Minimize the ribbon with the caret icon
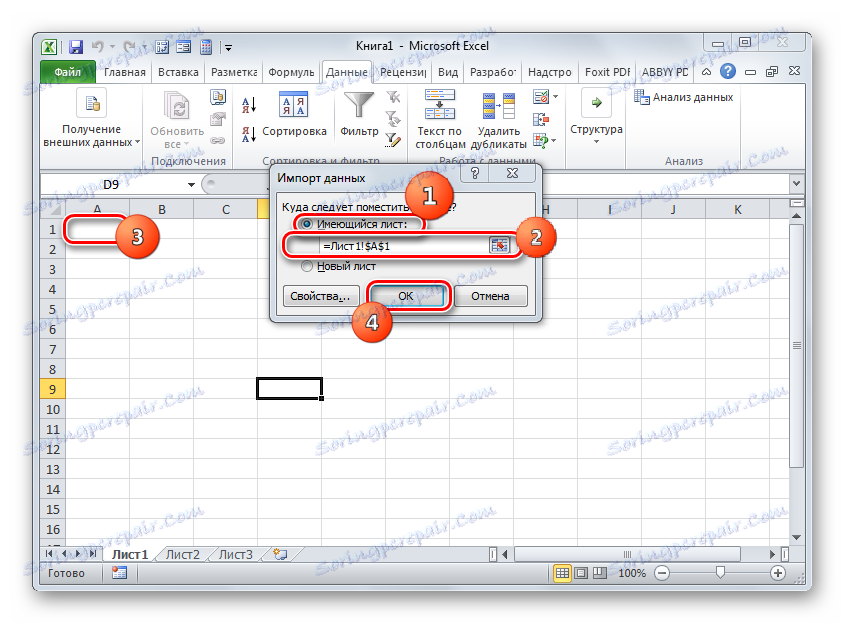The width and height of the screenshot is (845, 624). 707,72
